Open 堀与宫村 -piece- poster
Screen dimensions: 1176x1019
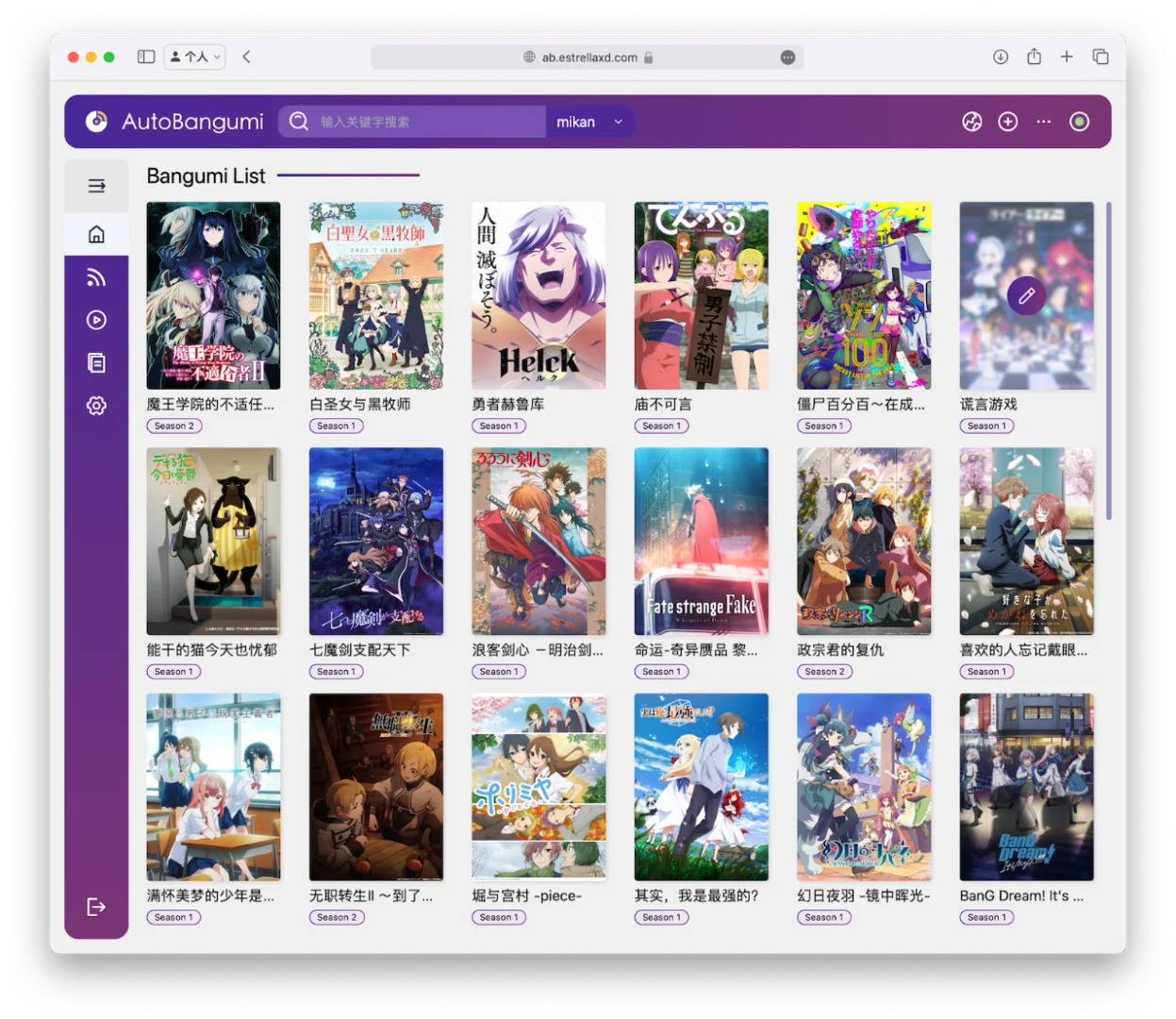[538, 787]
